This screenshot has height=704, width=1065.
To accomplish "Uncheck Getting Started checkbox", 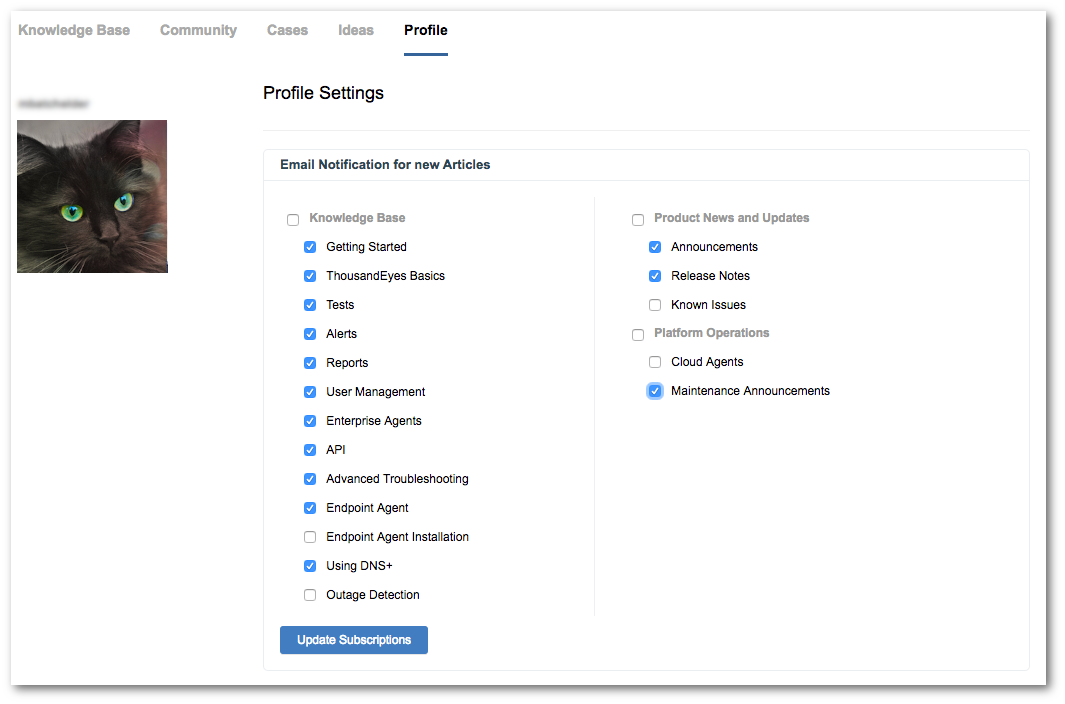I will point(310,247).
